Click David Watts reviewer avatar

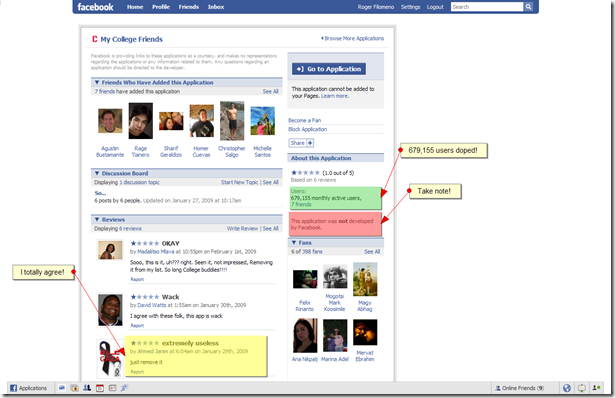tap(110, 310)
